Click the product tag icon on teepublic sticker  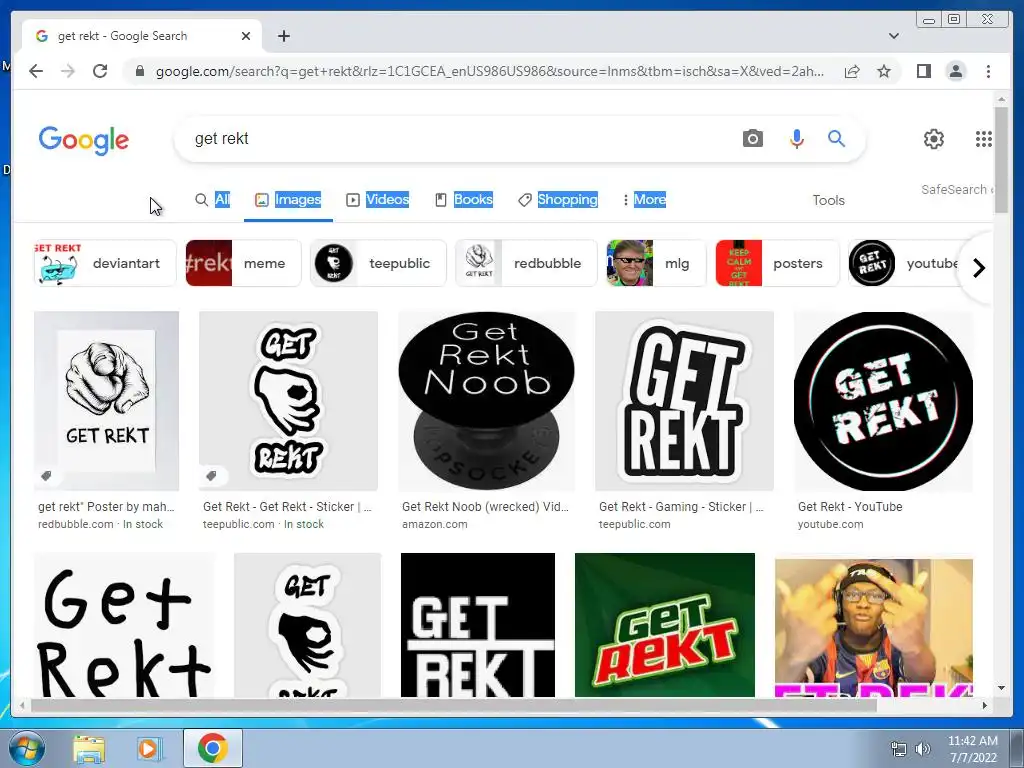211,475
